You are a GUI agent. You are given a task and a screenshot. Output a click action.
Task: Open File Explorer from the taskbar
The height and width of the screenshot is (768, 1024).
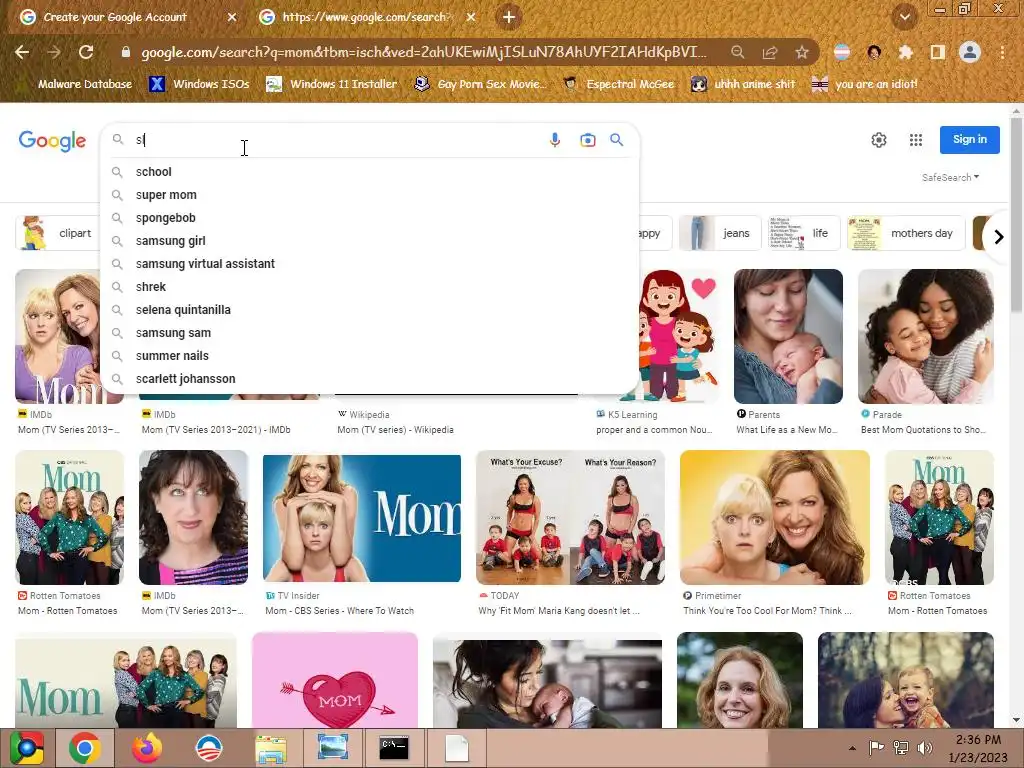(x=270, y=748)
